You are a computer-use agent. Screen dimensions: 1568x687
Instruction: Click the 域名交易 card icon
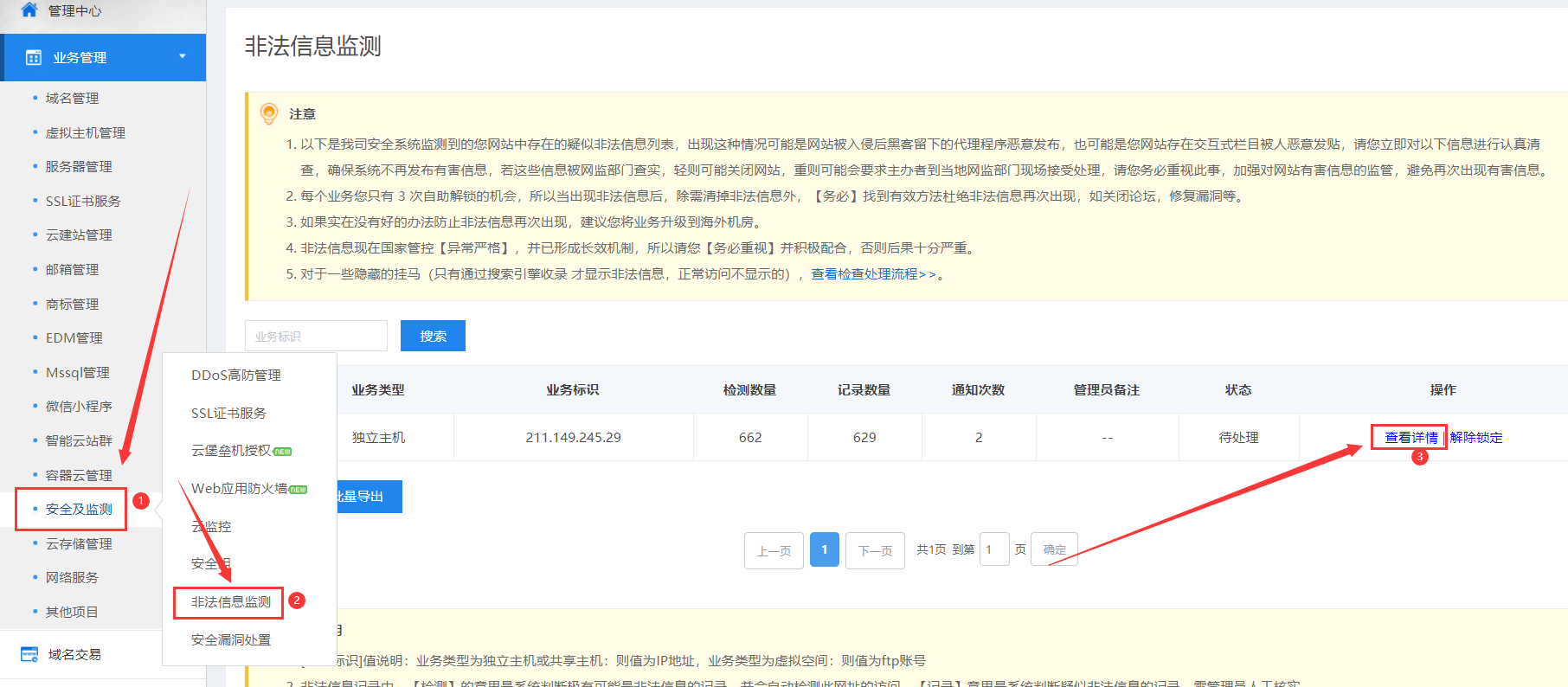29,654
